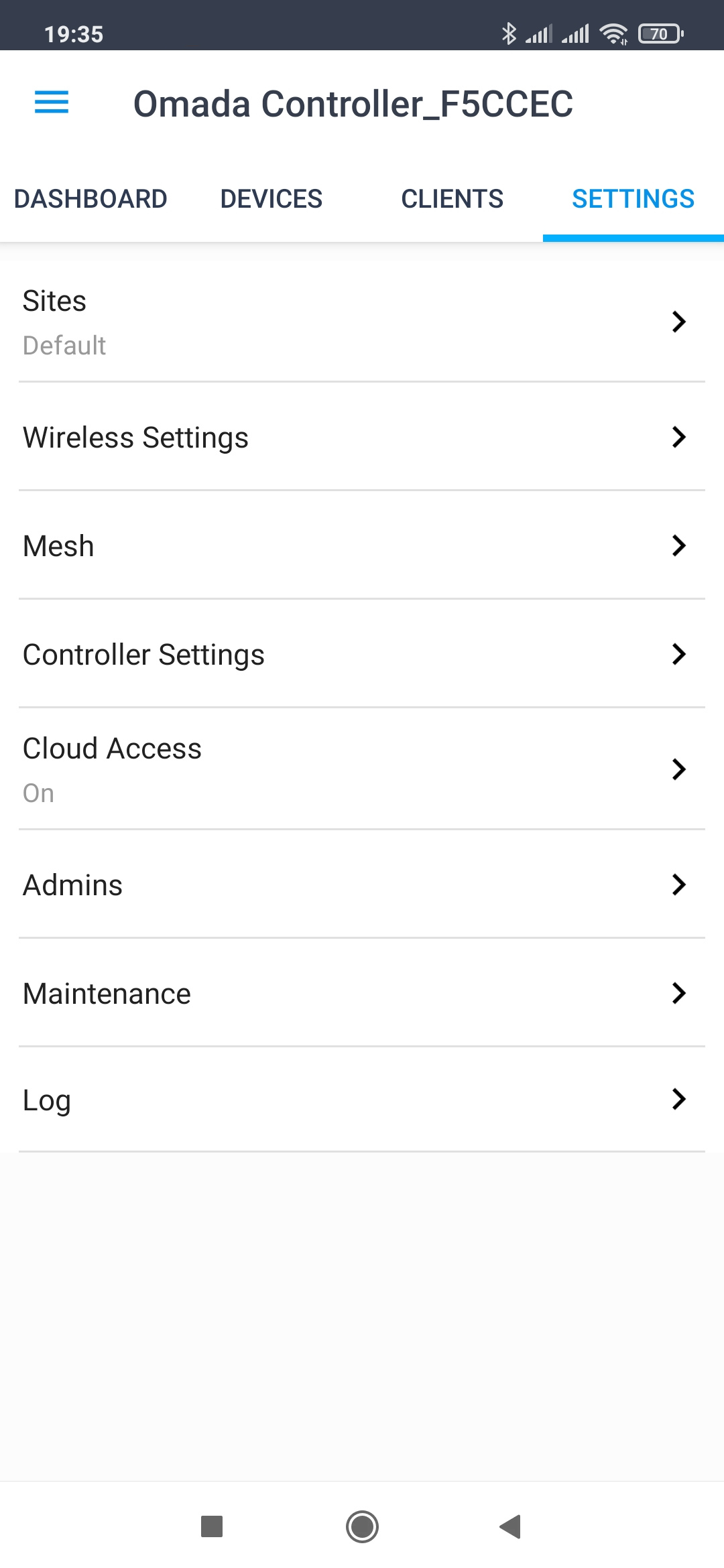
Task: Tap the Android back navigation button
Action: [511, 1526]
